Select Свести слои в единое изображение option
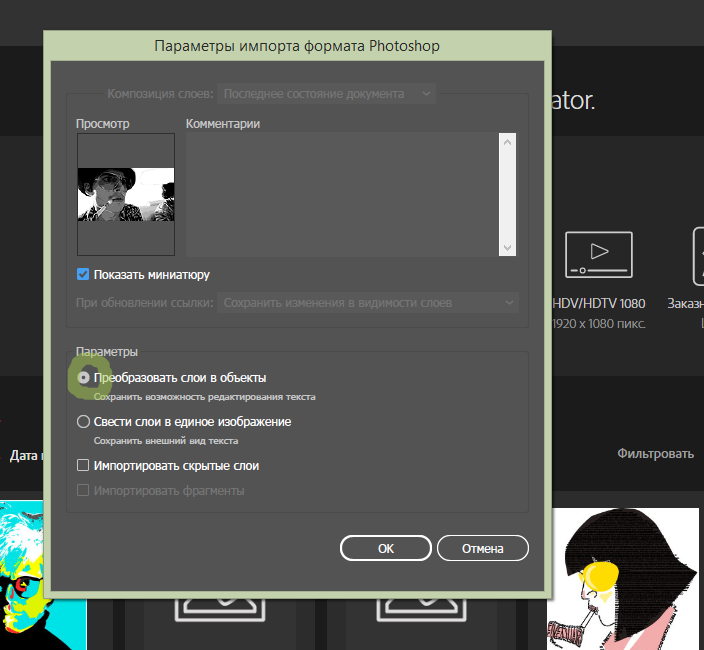Screen dimensions: 704x650 click(84, 422)
